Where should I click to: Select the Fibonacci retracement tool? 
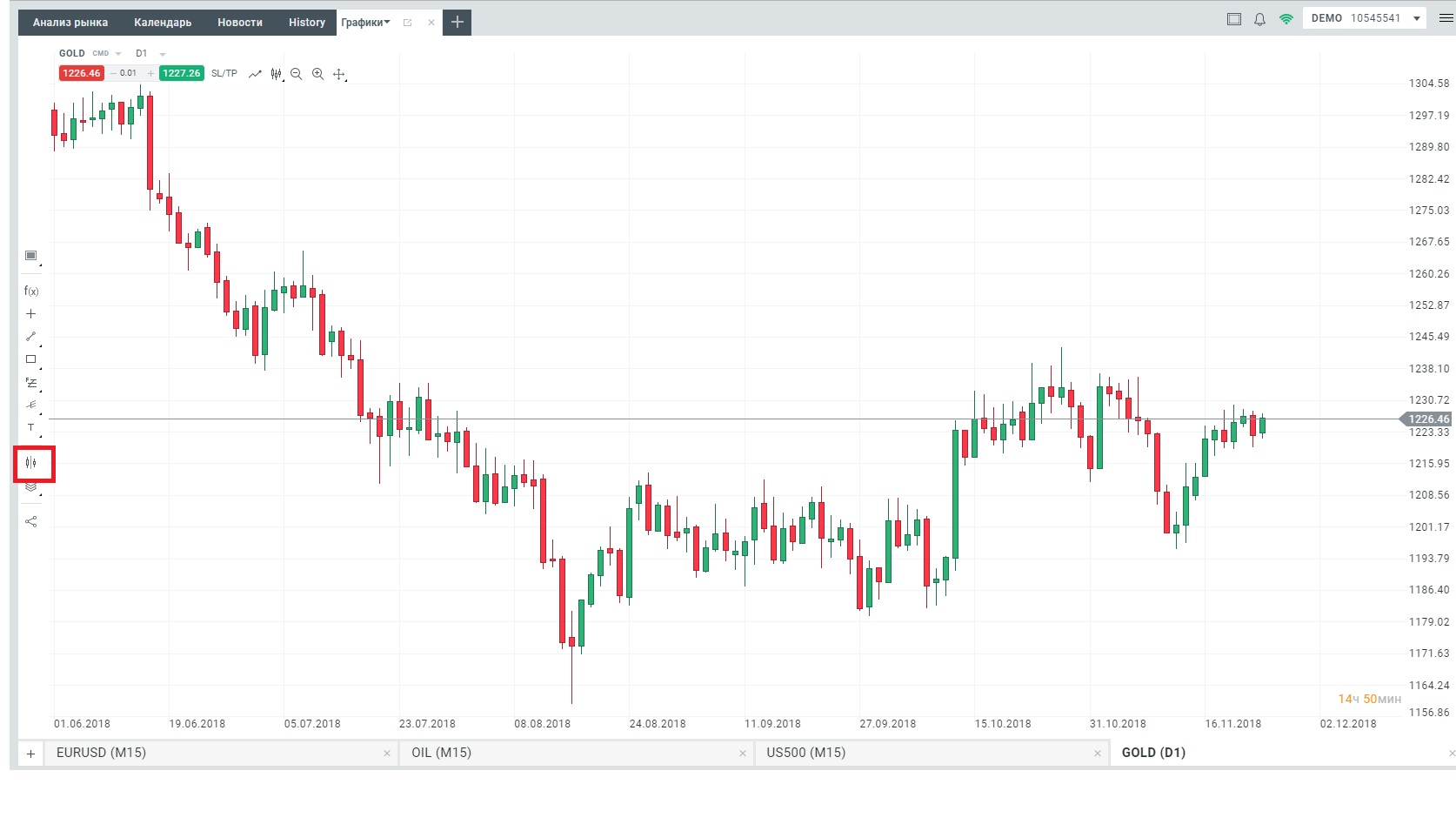click(x=30, y=382)
